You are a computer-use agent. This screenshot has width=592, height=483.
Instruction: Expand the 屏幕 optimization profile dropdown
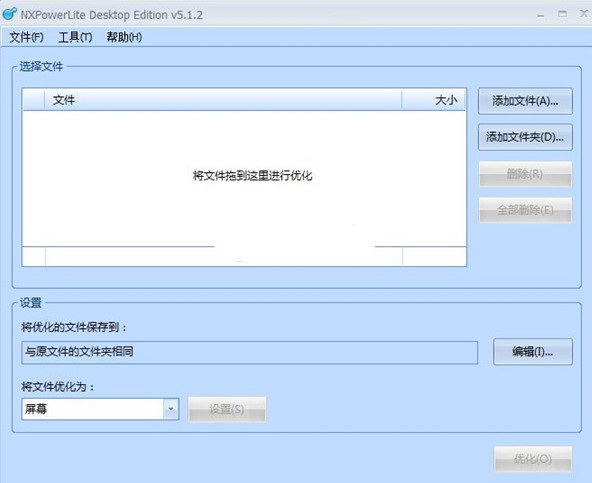coord(171,409)
